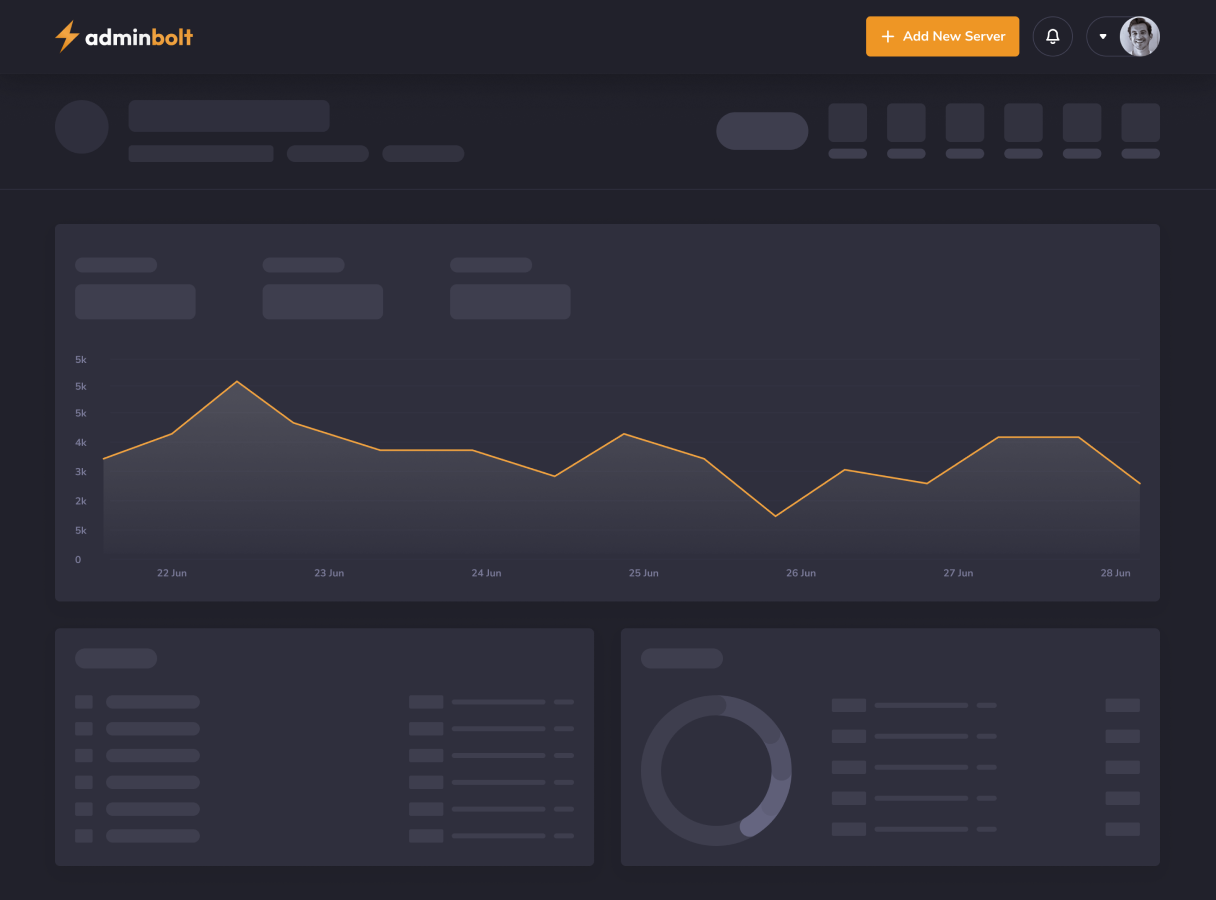The width and height of the screenshot is (1216, 900).
Task: Select the first icon in the header stats row
Action: click(x=848, y=122)
